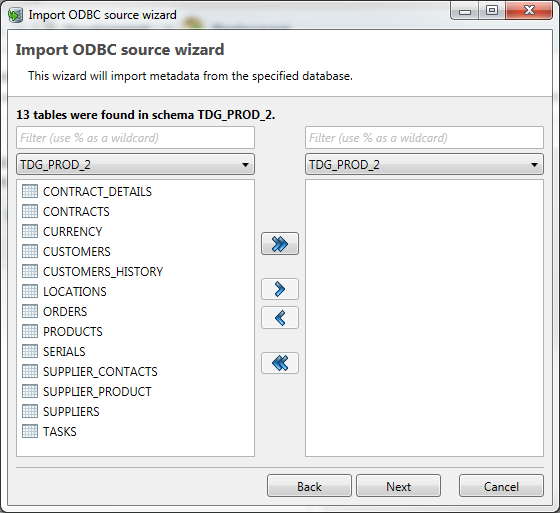
Task: Focus the left table filter field
Action: click(x=135, y=138)
